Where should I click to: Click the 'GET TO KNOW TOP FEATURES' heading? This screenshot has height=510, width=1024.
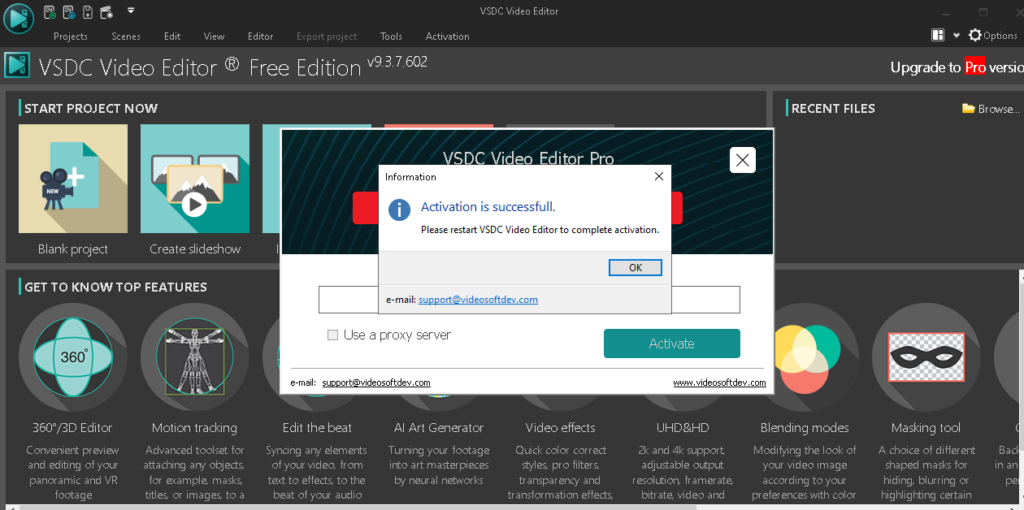tap(116, 287)
